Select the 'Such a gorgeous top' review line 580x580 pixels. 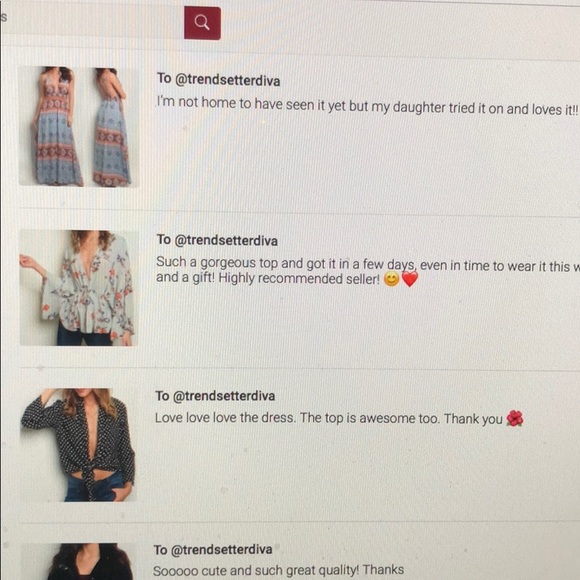(368, 264)
